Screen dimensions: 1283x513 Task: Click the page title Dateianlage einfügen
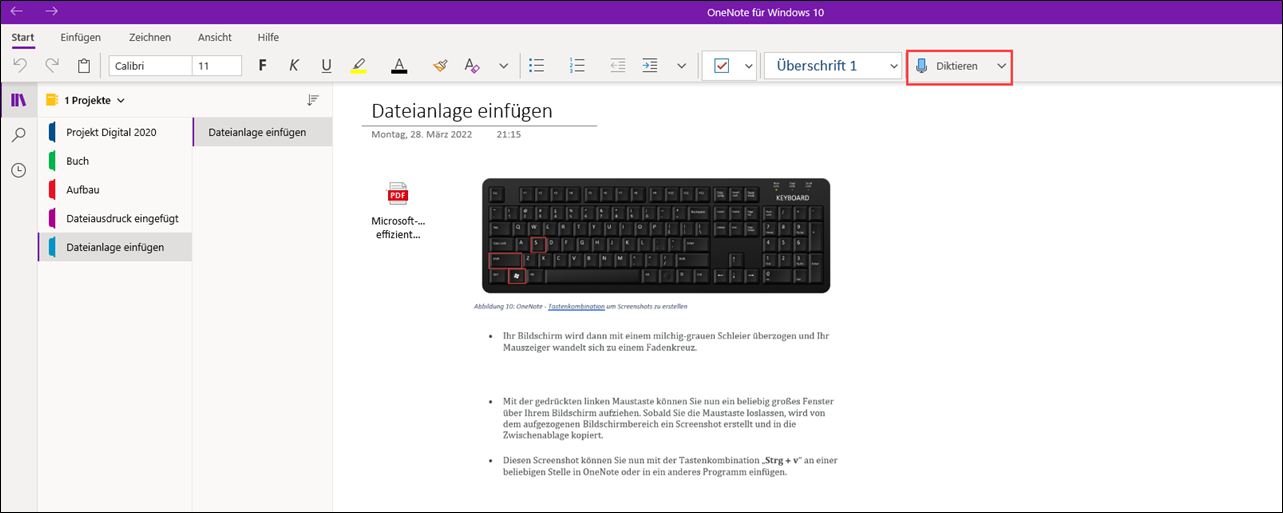[461, 110]
